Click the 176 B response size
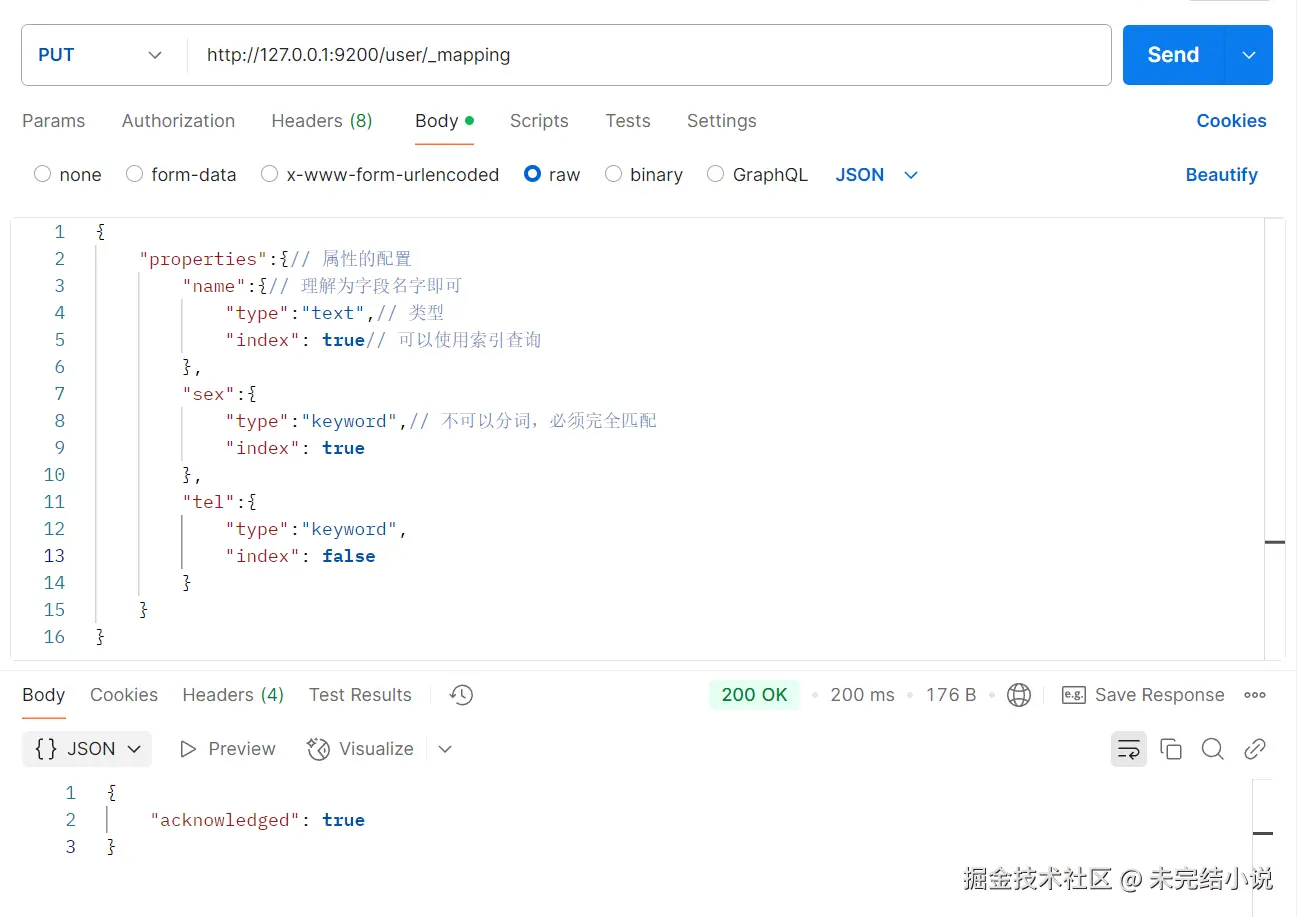Screen dimensions: 1298x917 [951, 695]
